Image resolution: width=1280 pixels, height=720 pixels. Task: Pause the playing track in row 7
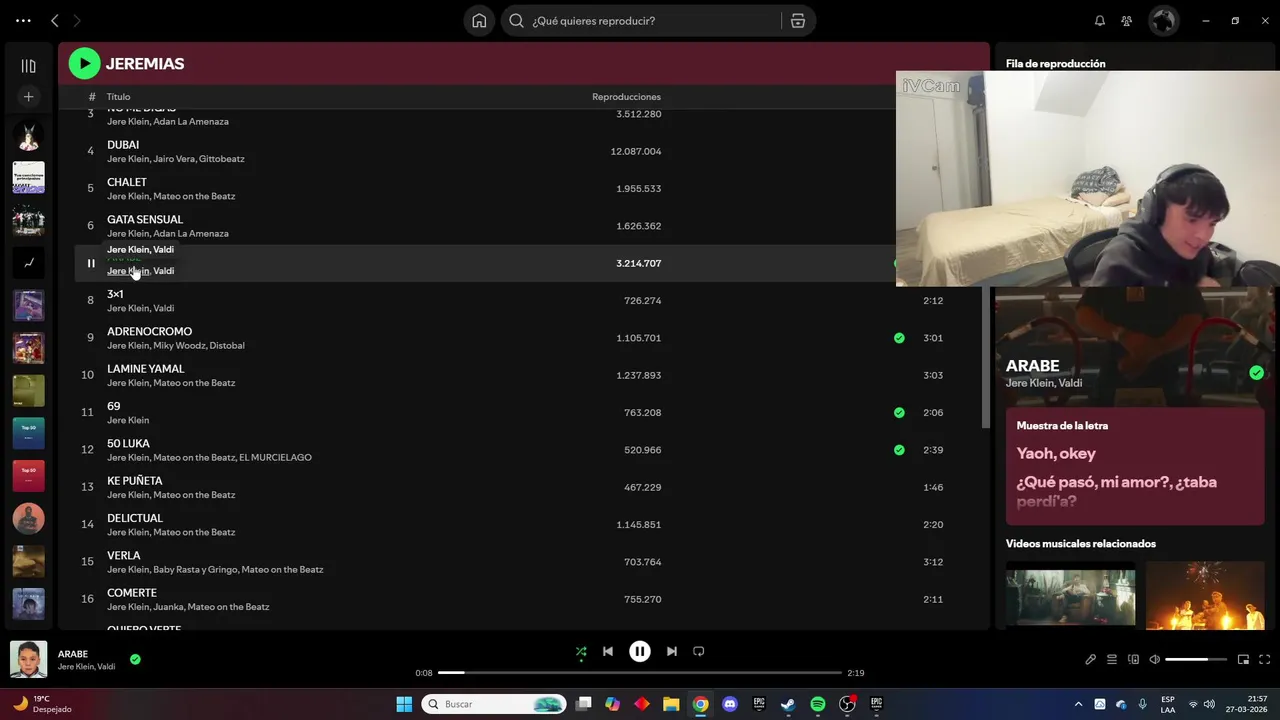tap(90, 263)
